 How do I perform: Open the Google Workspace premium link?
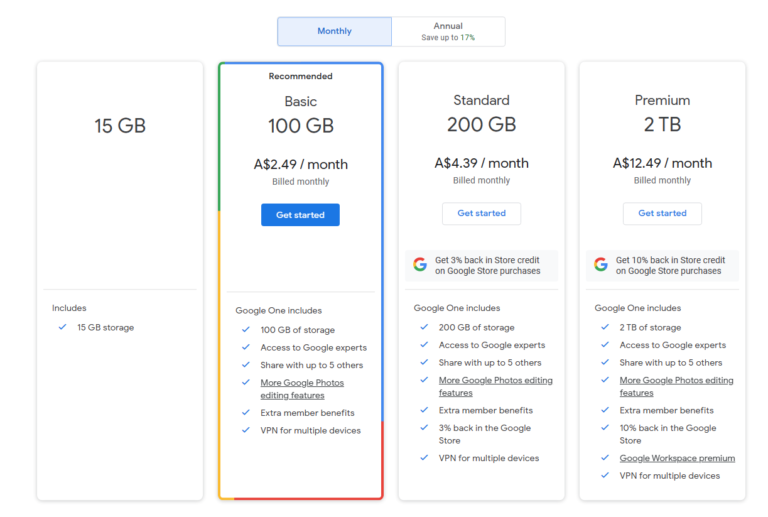pyautogui.click(x=677, y=458)
